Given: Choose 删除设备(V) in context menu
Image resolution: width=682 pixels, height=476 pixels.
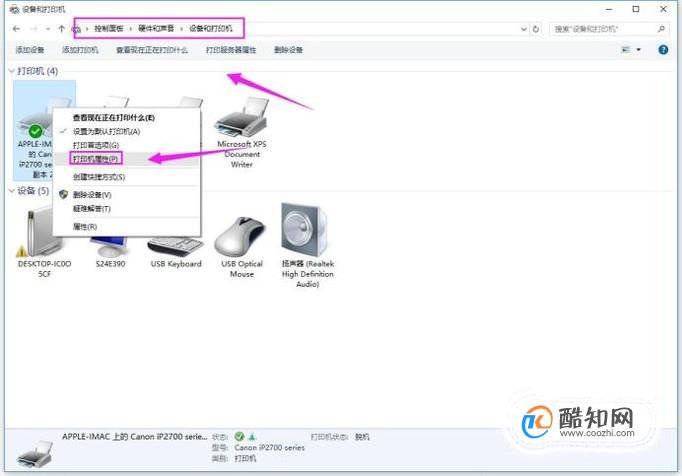Looking at the screenshot, I should pyautogui.click(x=127, y=195).
